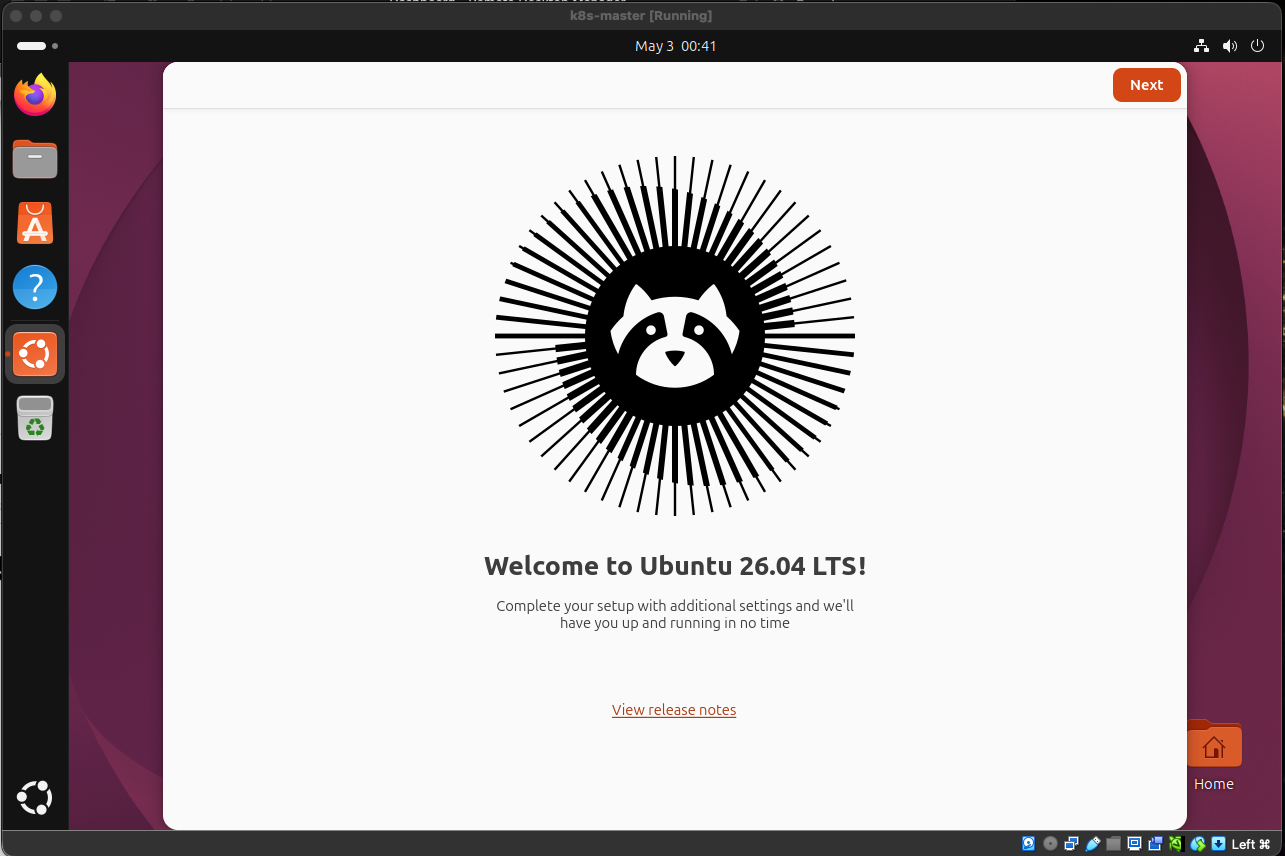Image resolution: width=1285 pixels, height=856 pixels.
Task: Click the volume speaker icon in top bar
Action: pyautogui.click(x=1230, y=46)
